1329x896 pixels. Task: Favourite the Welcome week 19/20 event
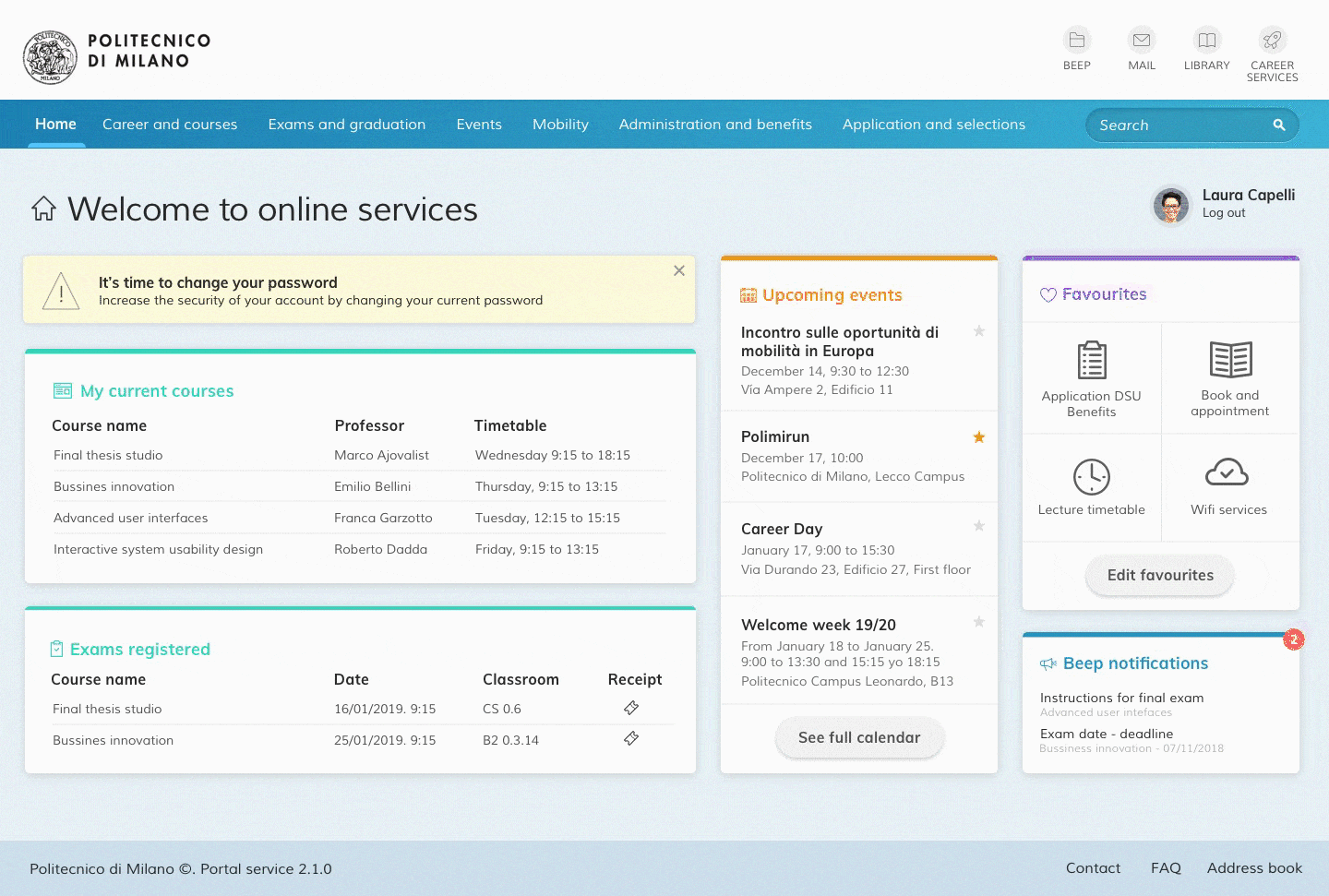point(978,622)
